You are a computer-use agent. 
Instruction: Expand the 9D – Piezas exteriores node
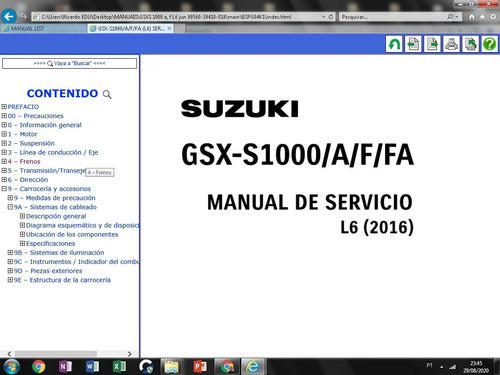[x=10, y=271]
